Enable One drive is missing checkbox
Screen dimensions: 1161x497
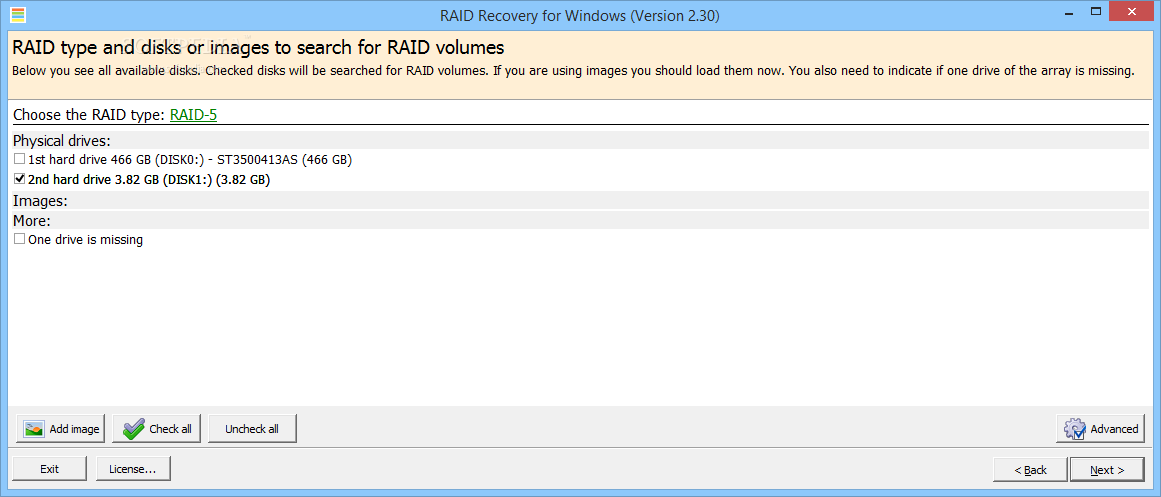20,239
